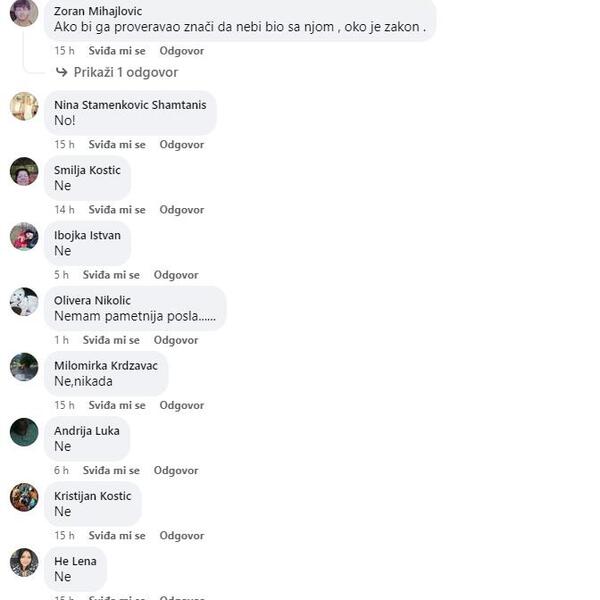Click Milomirka Krdzavac's profile avatar
Screen dimensions: 600x600
pos(24,367)
